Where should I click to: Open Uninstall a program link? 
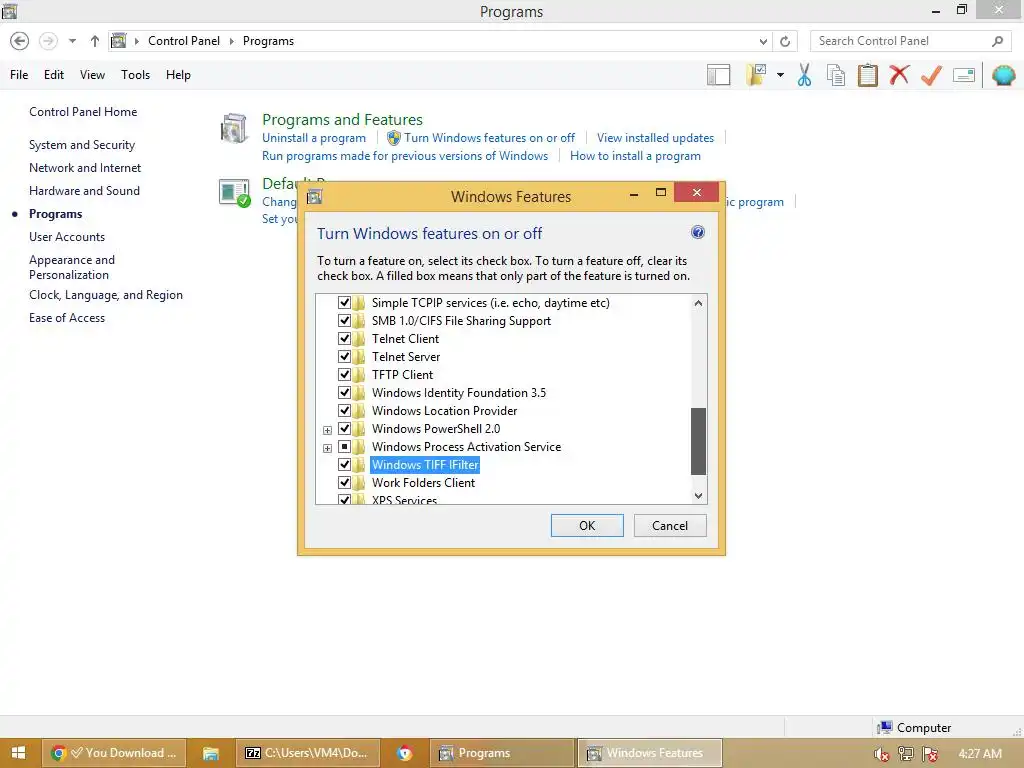(x=314, y=138)
